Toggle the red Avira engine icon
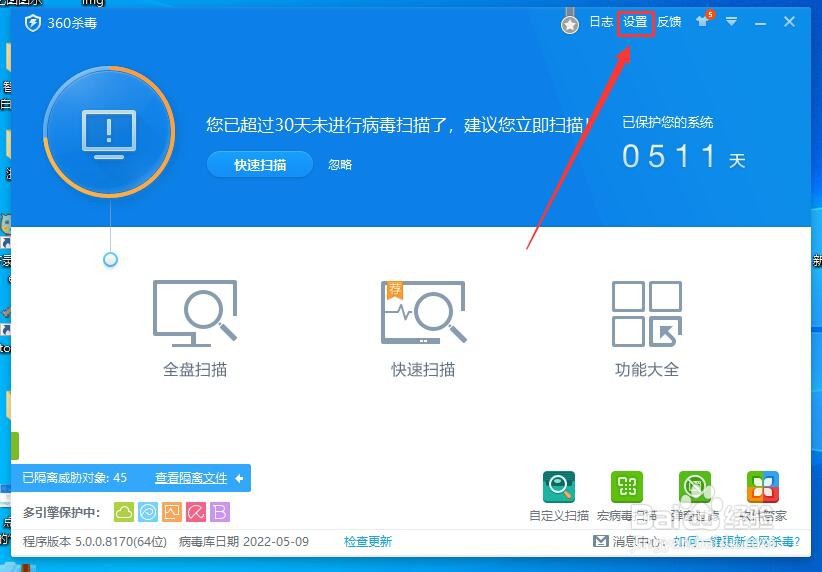The image size is (822, 572). [196, 512]
